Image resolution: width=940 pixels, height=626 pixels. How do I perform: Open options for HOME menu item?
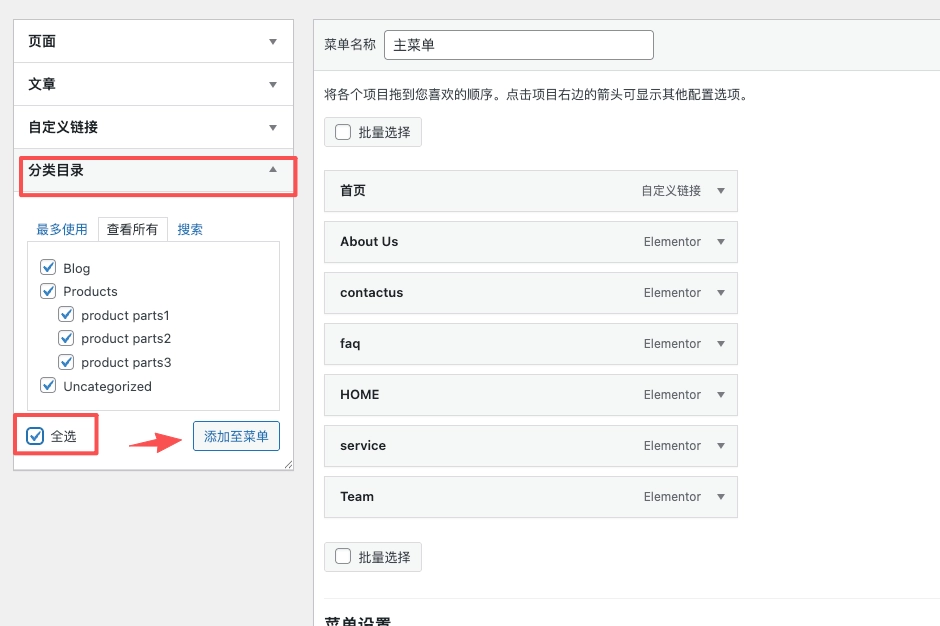pyautogui.click(x=721, y=395)
